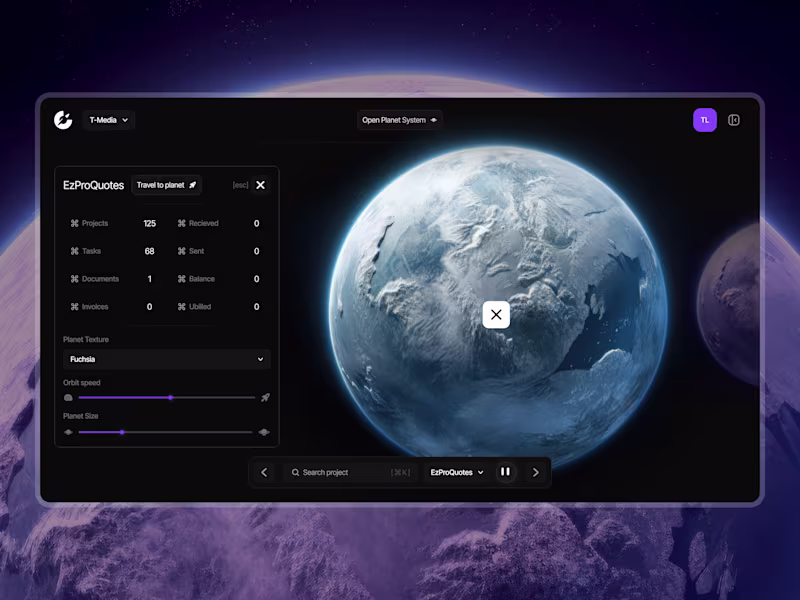Viewport: 800px width, 600px height.
Task: Click the neighboring planet on the right
Action: 729,304
